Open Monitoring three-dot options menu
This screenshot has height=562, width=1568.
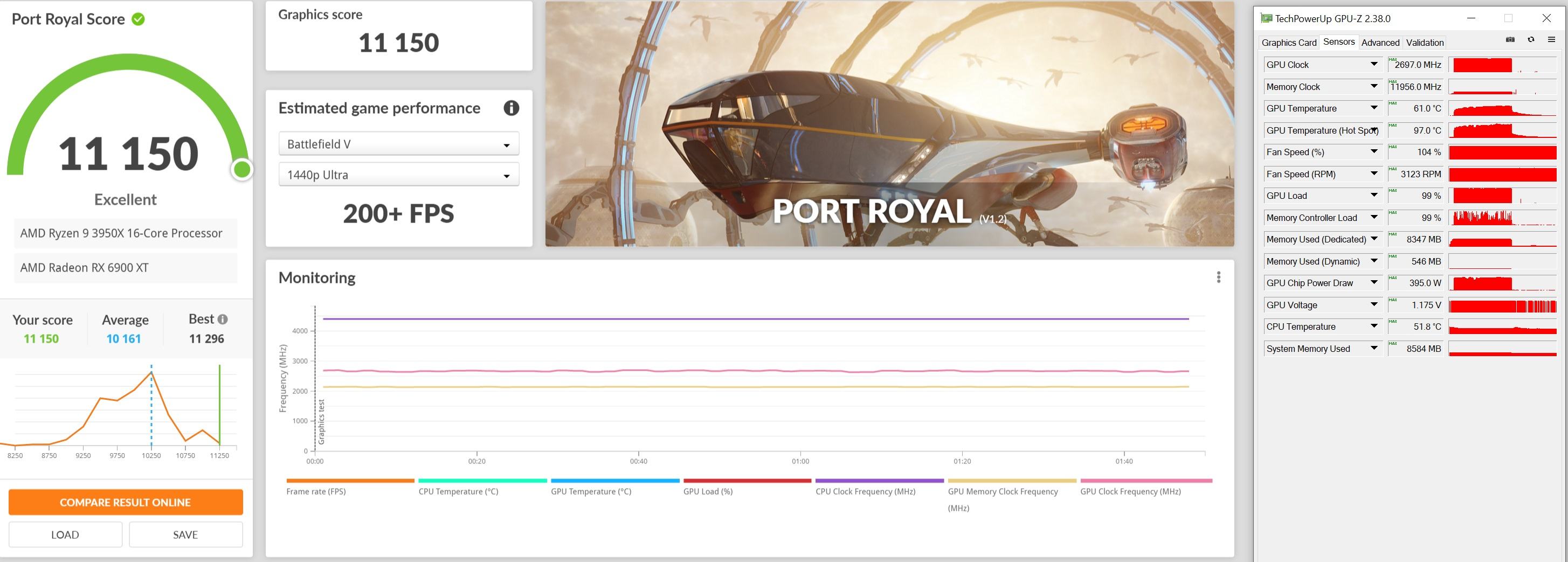click(x=1219, y=277)
